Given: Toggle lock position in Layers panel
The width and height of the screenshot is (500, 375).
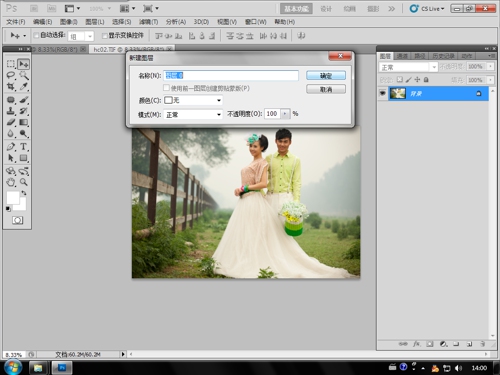Looking at the screenshot, I should click(417, 80).
